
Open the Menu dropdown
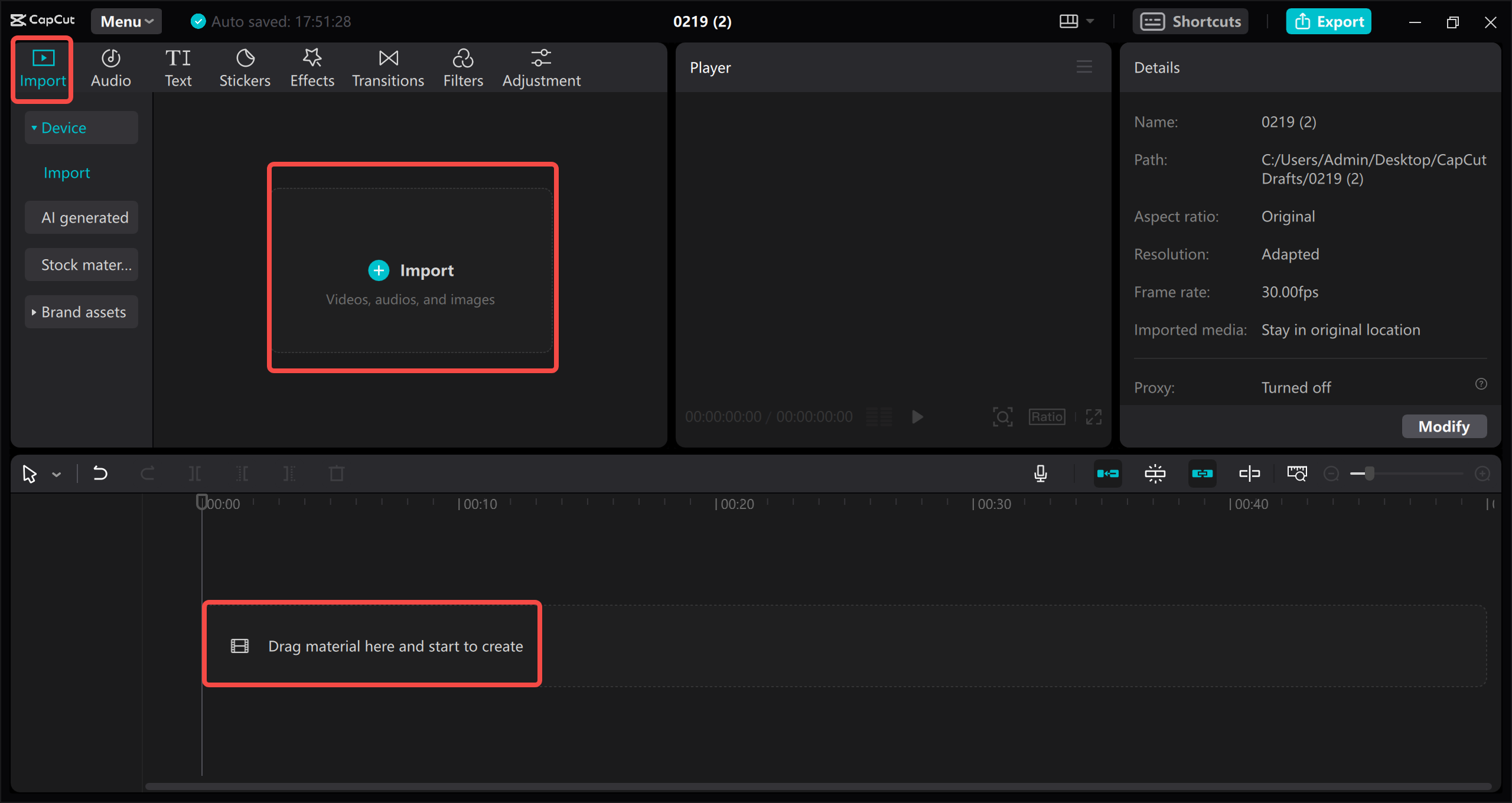pyautogui.click(x=126, y=21)
